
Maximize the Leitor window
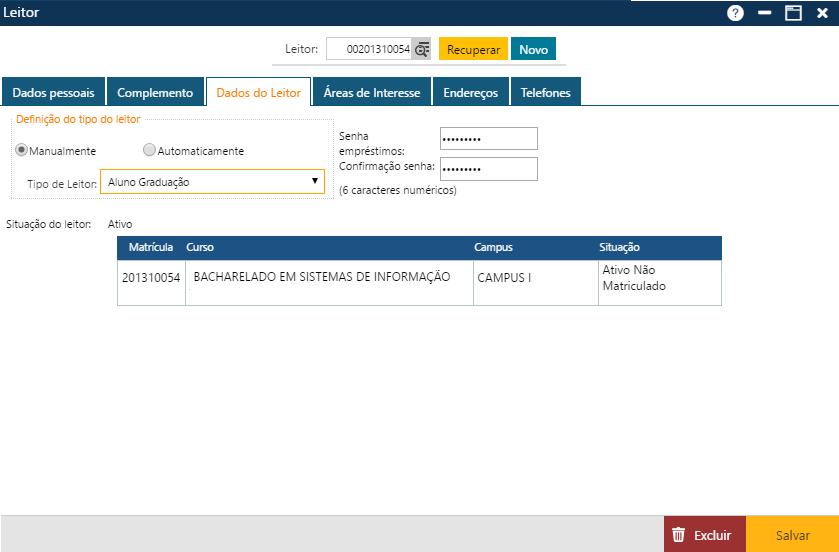(793, 13)
